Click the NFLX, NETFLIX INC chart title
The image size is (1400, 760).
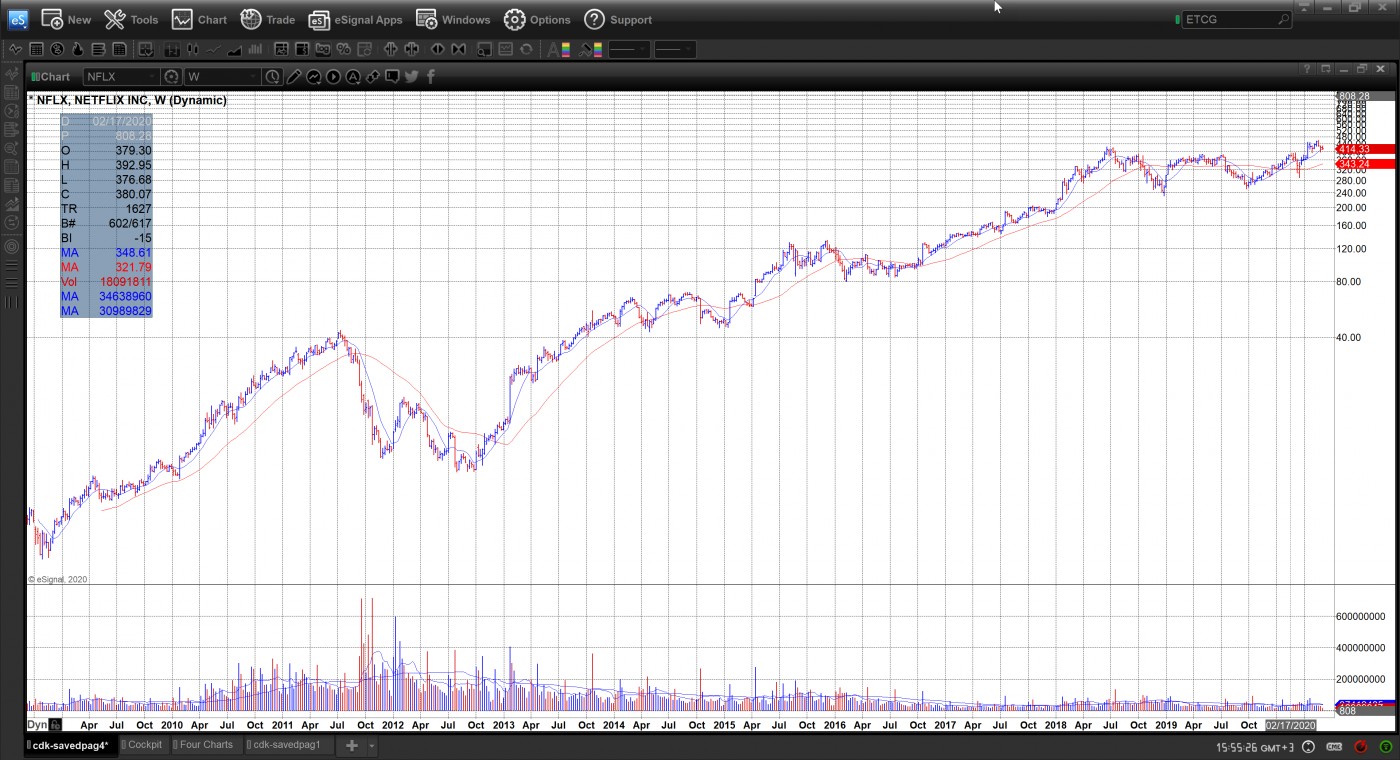click(x=132, y=100)
